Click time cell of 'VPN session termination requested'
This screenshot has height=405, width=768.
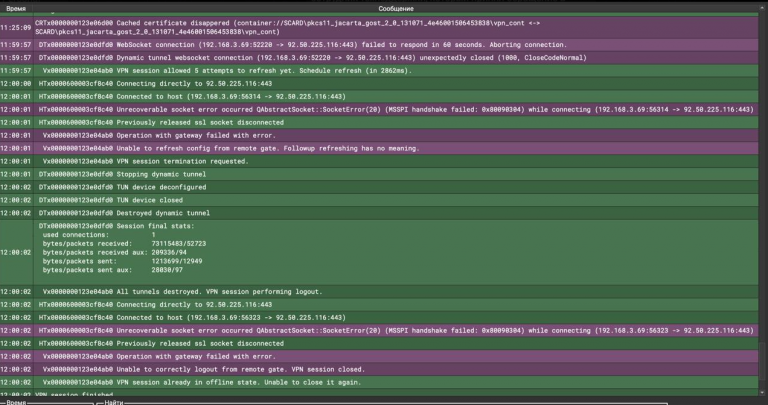click(x=16, y=162)
